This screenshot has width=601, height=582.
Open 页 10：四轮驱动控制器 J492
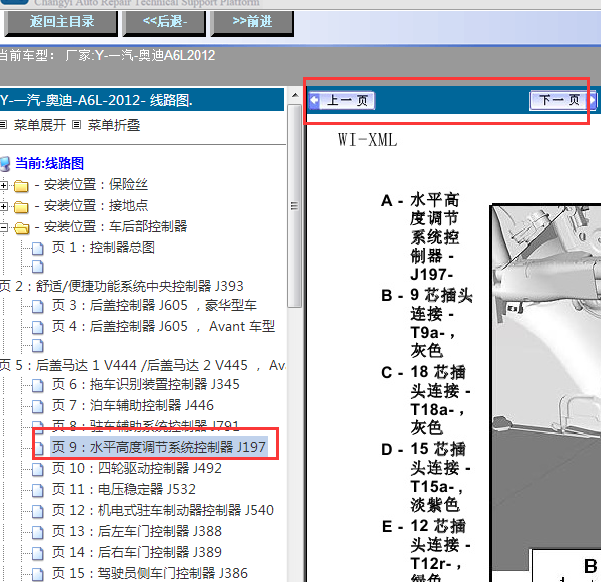(137, 469)
